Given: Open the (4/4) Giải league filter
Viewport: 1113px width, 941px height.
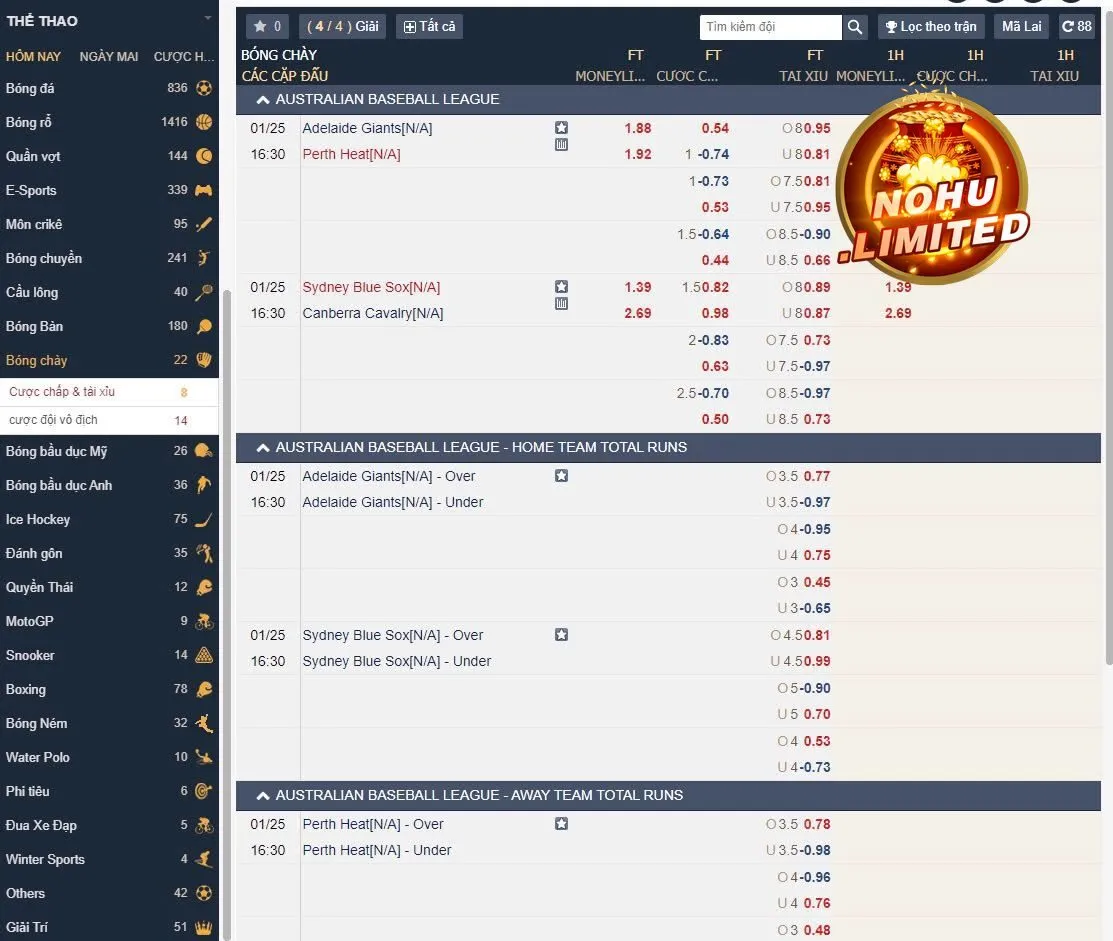Looking at the screenshot, I should [x=343, y=26].
